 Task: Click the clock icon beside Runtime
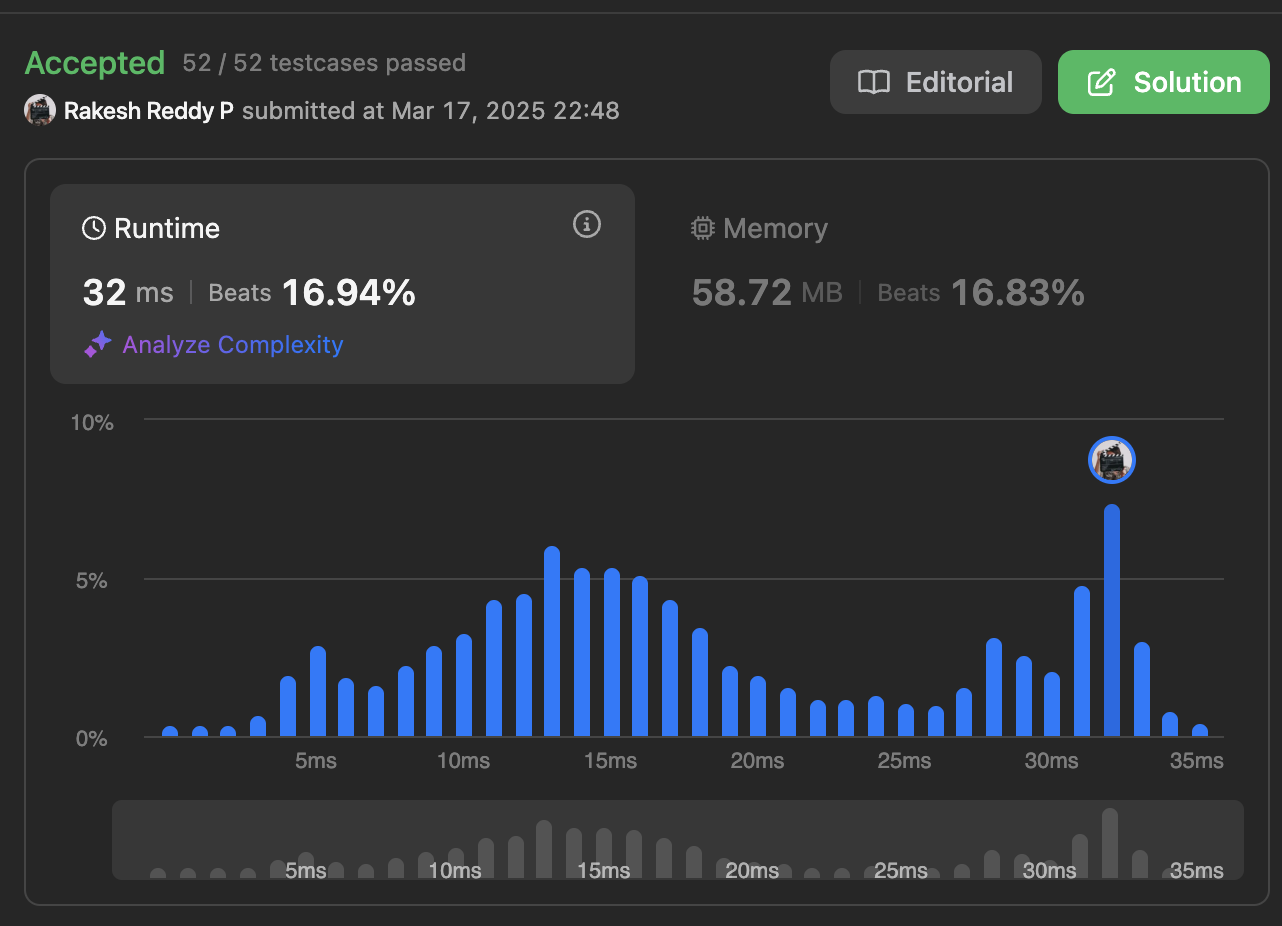pyautogui.click(x=94, y=229)
